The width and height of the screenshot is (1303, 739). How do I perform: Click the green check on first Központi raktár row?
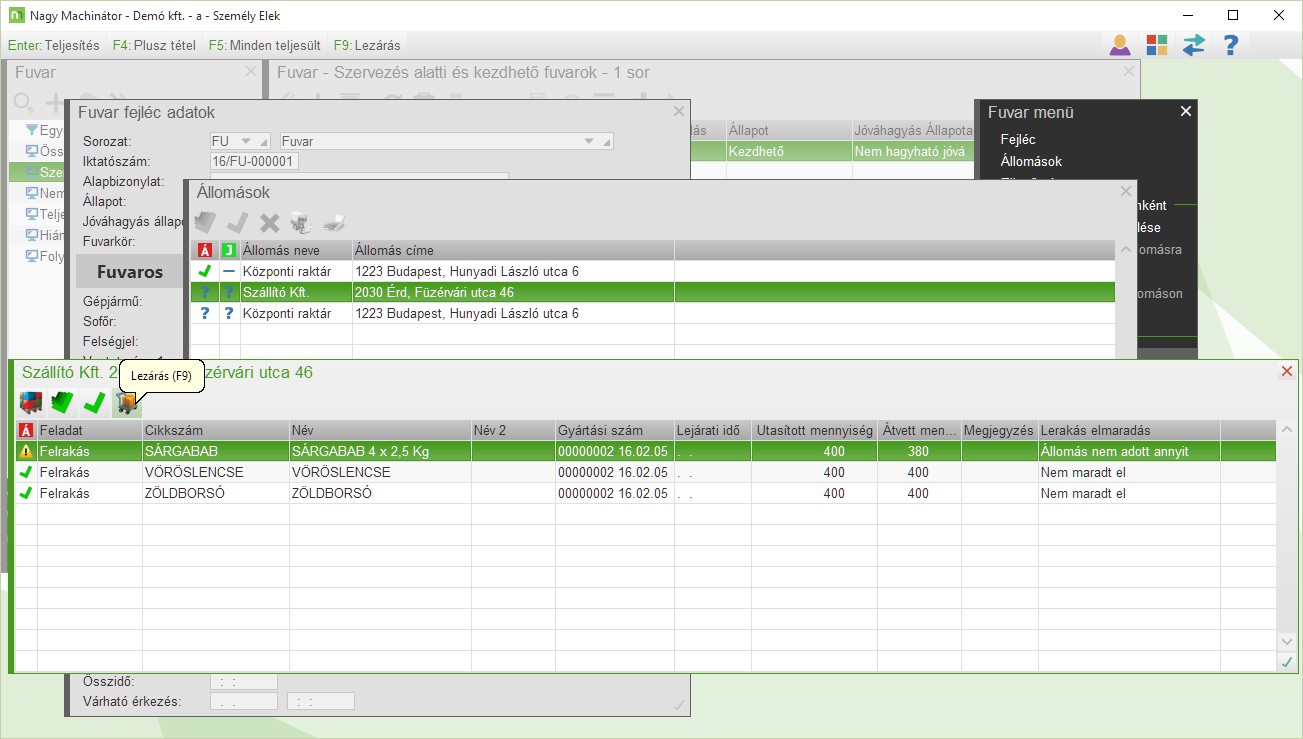coord(205,271)
